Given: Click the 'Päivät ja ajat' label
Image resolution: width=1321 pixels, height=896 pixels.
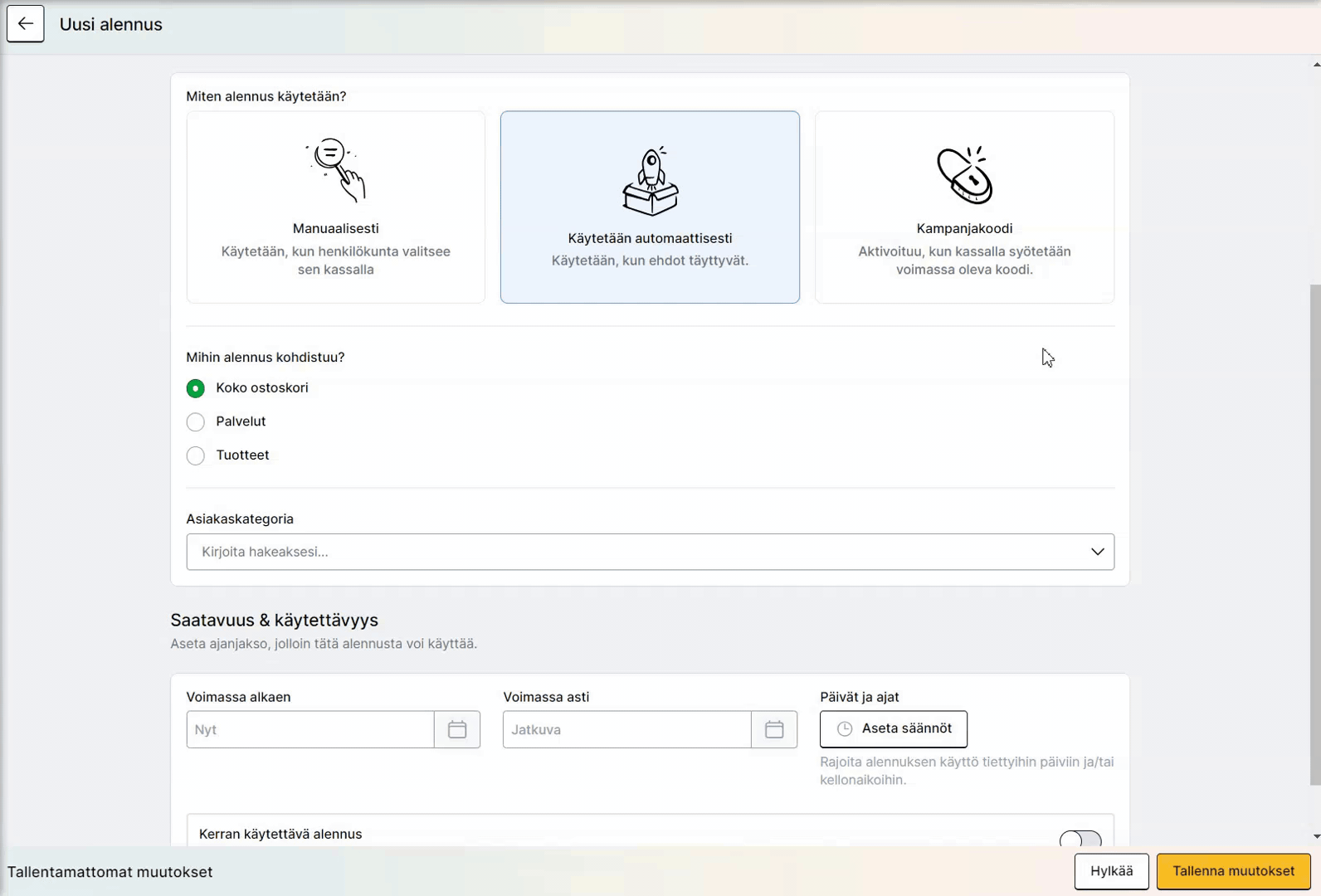Looking at the screenshot, I should point(860,697).
